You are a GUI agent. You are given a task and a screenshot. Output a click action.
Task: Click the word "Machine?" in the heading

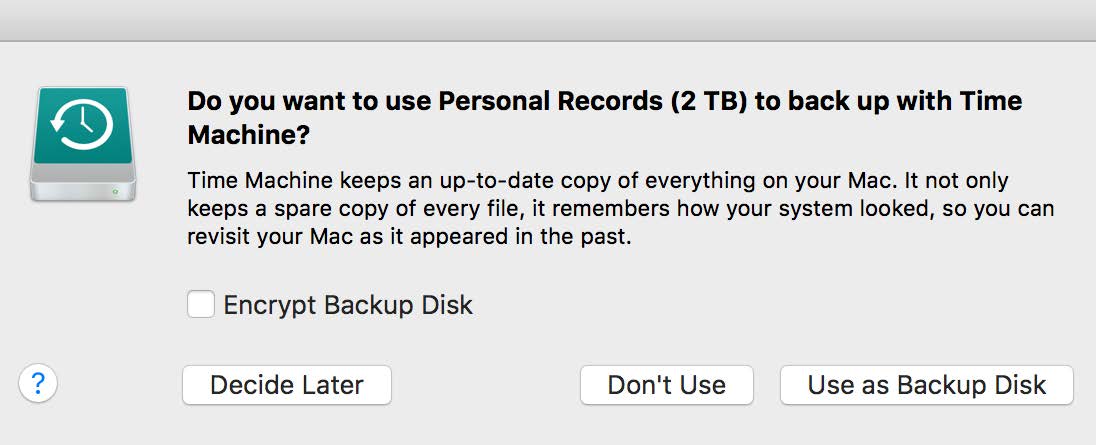[249, 134]
